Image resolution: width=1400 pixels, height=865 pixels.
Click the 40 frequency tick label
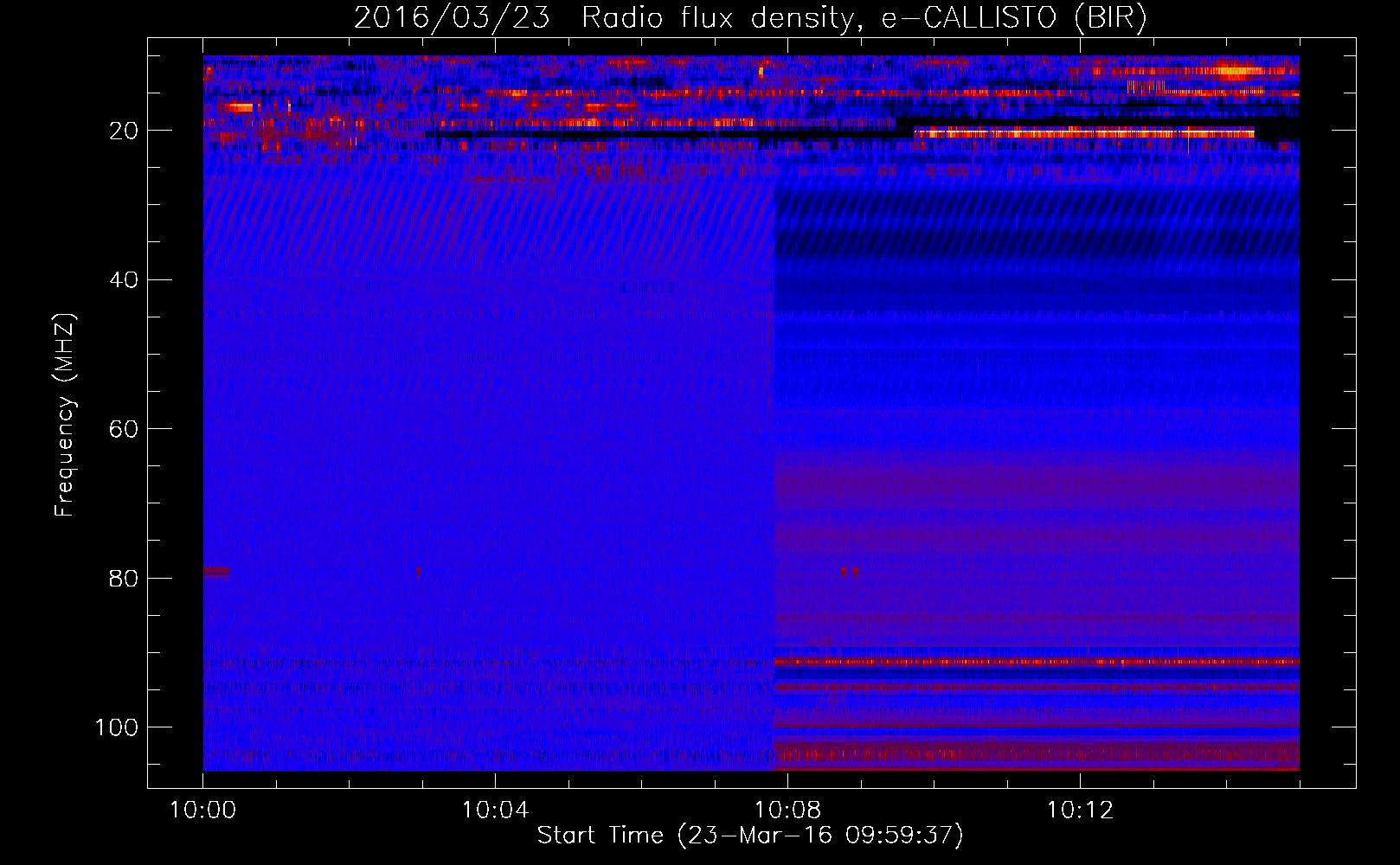(x=125, y=280)
